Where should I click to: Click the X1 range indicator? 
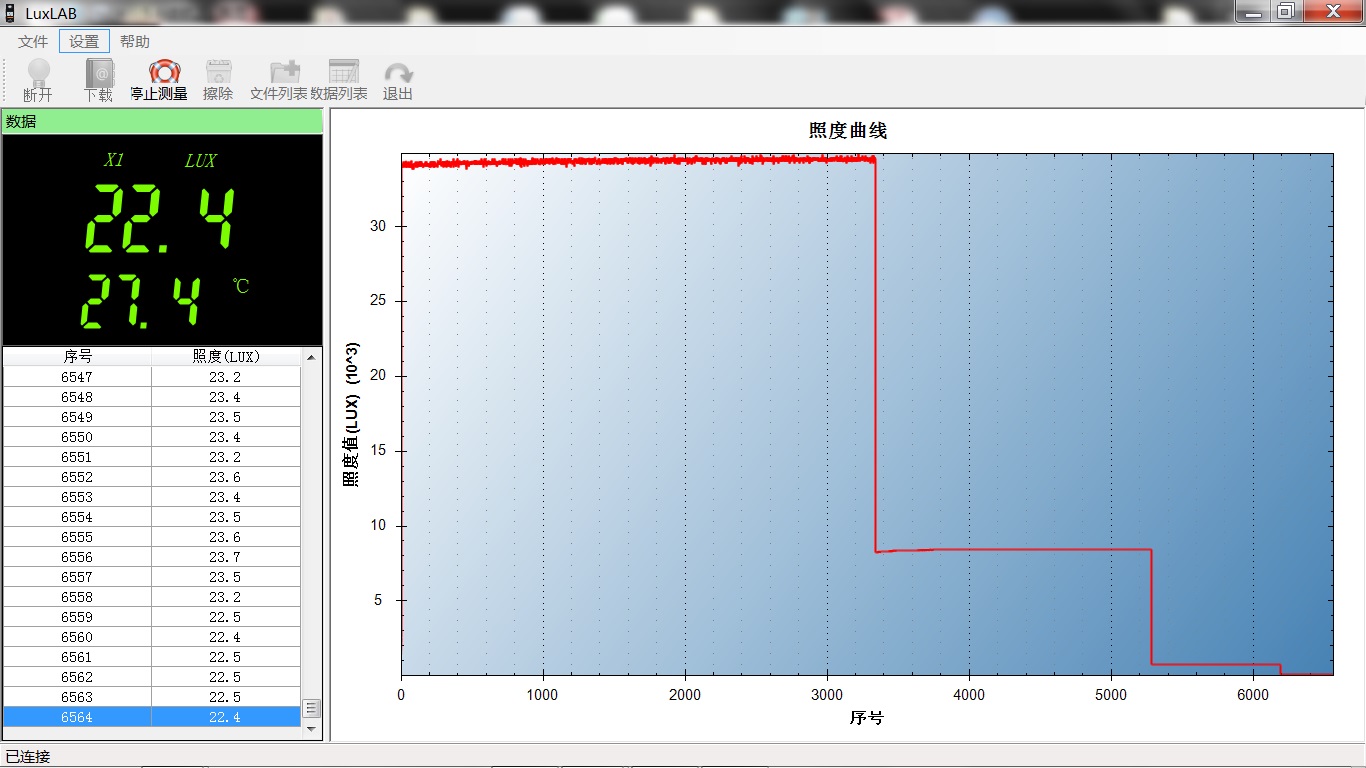[114, 160]
